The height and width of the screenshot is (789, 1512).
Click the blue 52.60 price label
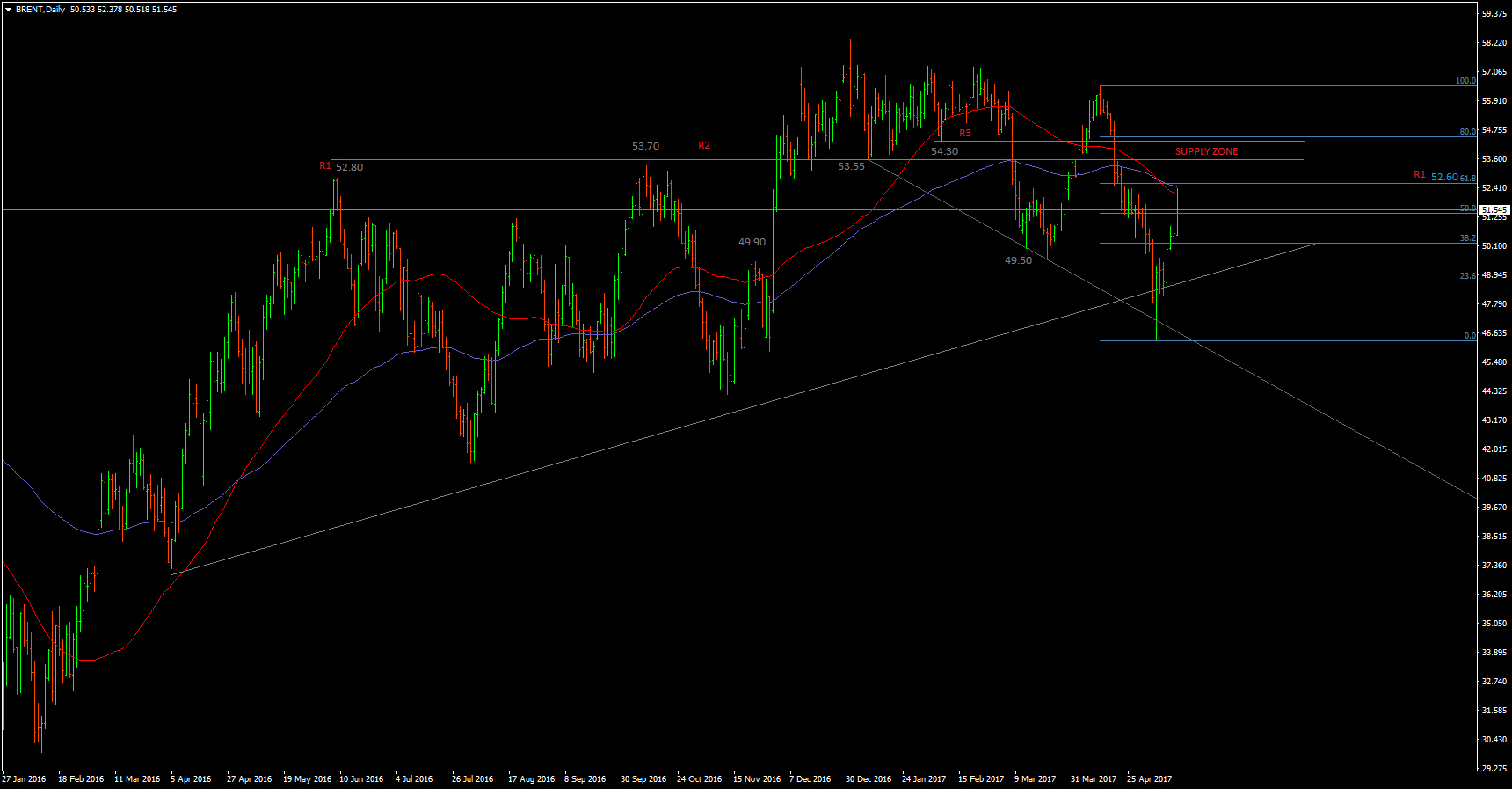1443,177
